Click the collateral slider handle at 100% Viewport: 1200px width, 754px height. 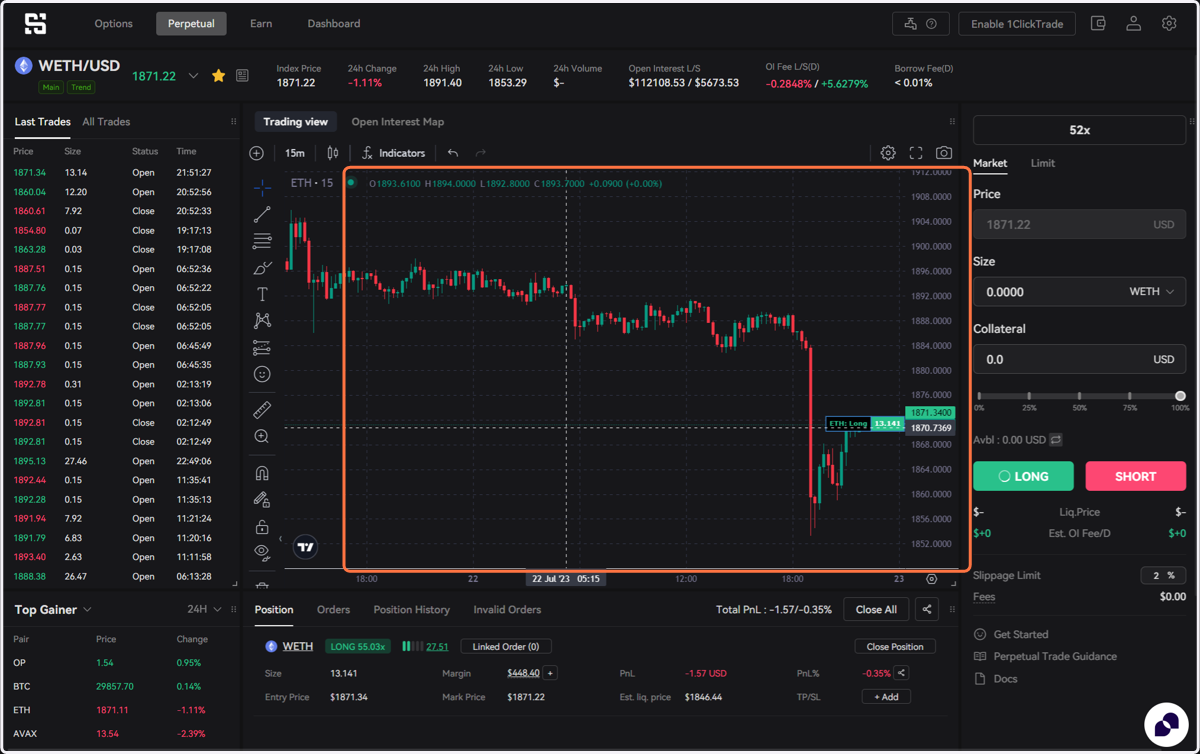[x=1180, y=396]
